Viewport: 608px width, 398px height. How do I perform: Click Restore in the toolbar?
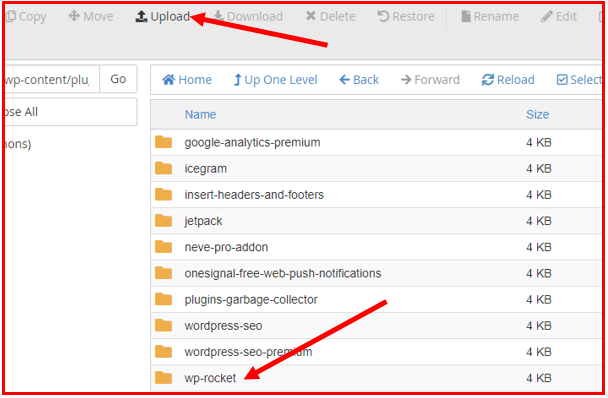coord(406,16)
